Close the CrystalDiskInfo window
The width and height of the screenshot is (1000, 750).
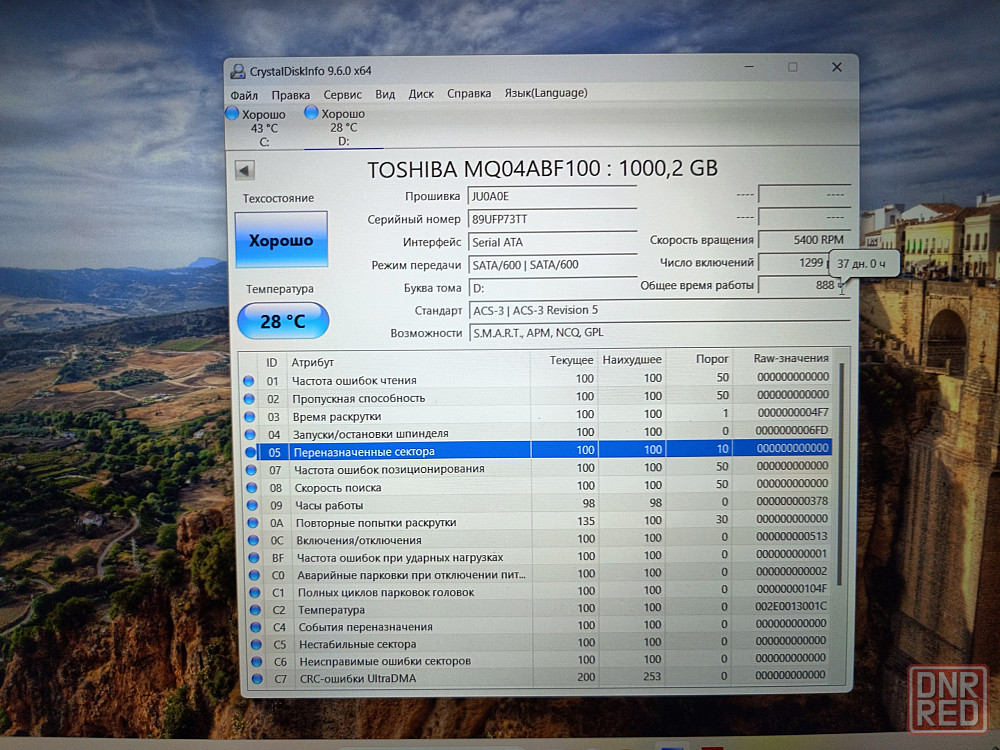tap(837, 67)
